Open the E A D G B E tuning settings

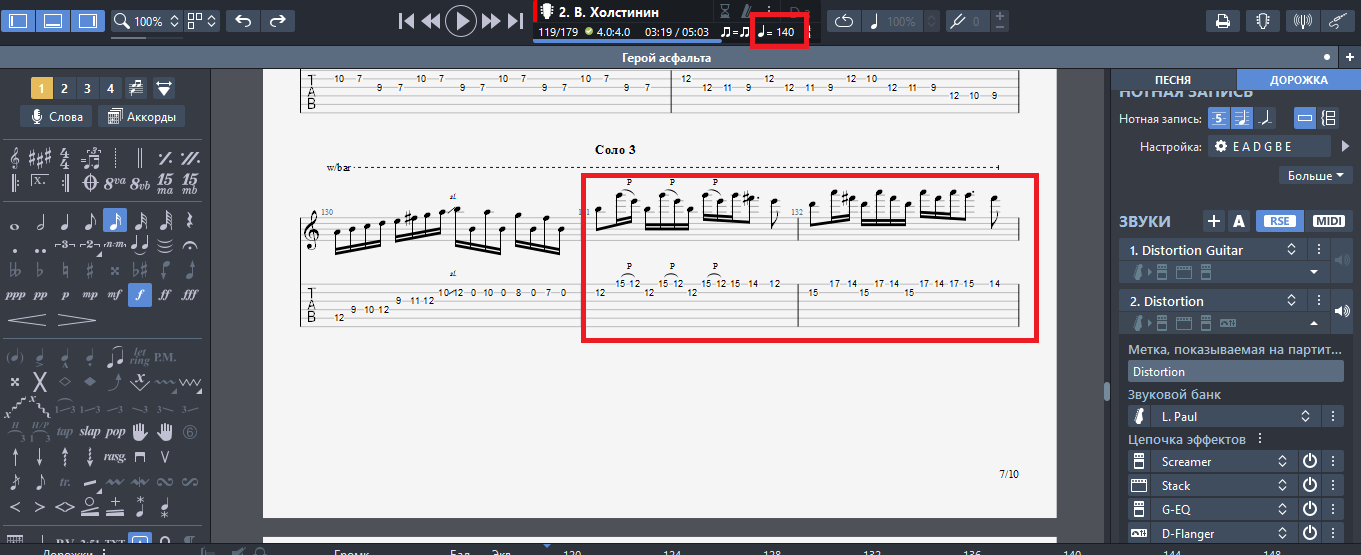point(1270,146)
